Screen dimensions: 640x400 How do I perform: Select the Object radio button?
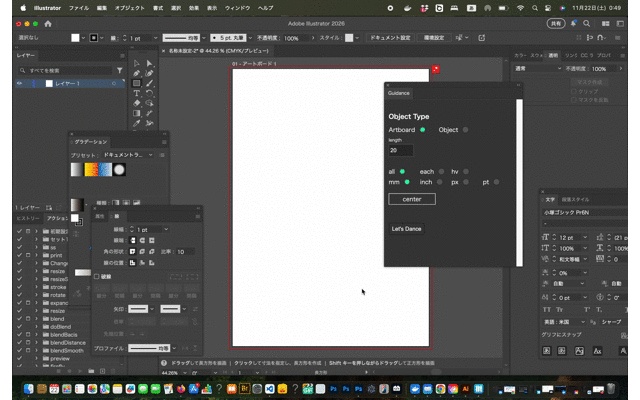[465, 130]
